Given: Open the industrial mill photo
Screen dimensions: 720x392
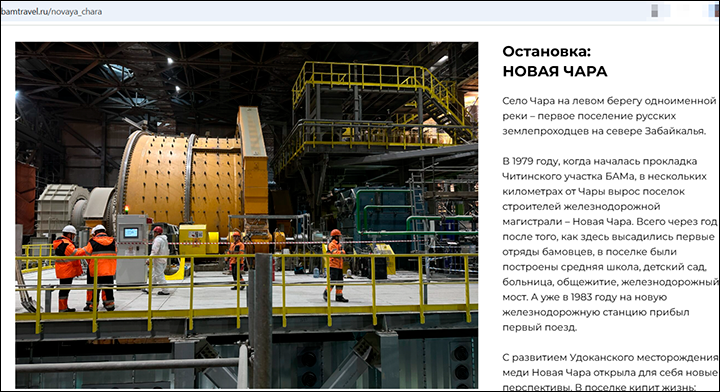Looking at the screenshot, I should pos(247,215).
